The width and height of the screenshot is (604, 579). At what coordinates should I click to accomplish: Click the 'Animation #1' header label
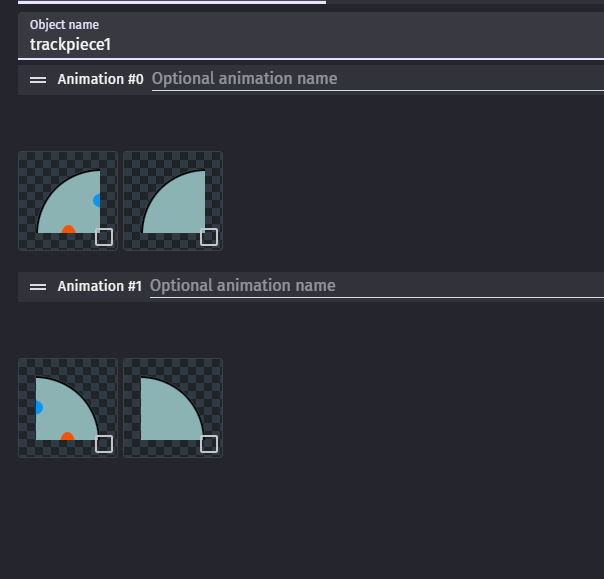99,286
